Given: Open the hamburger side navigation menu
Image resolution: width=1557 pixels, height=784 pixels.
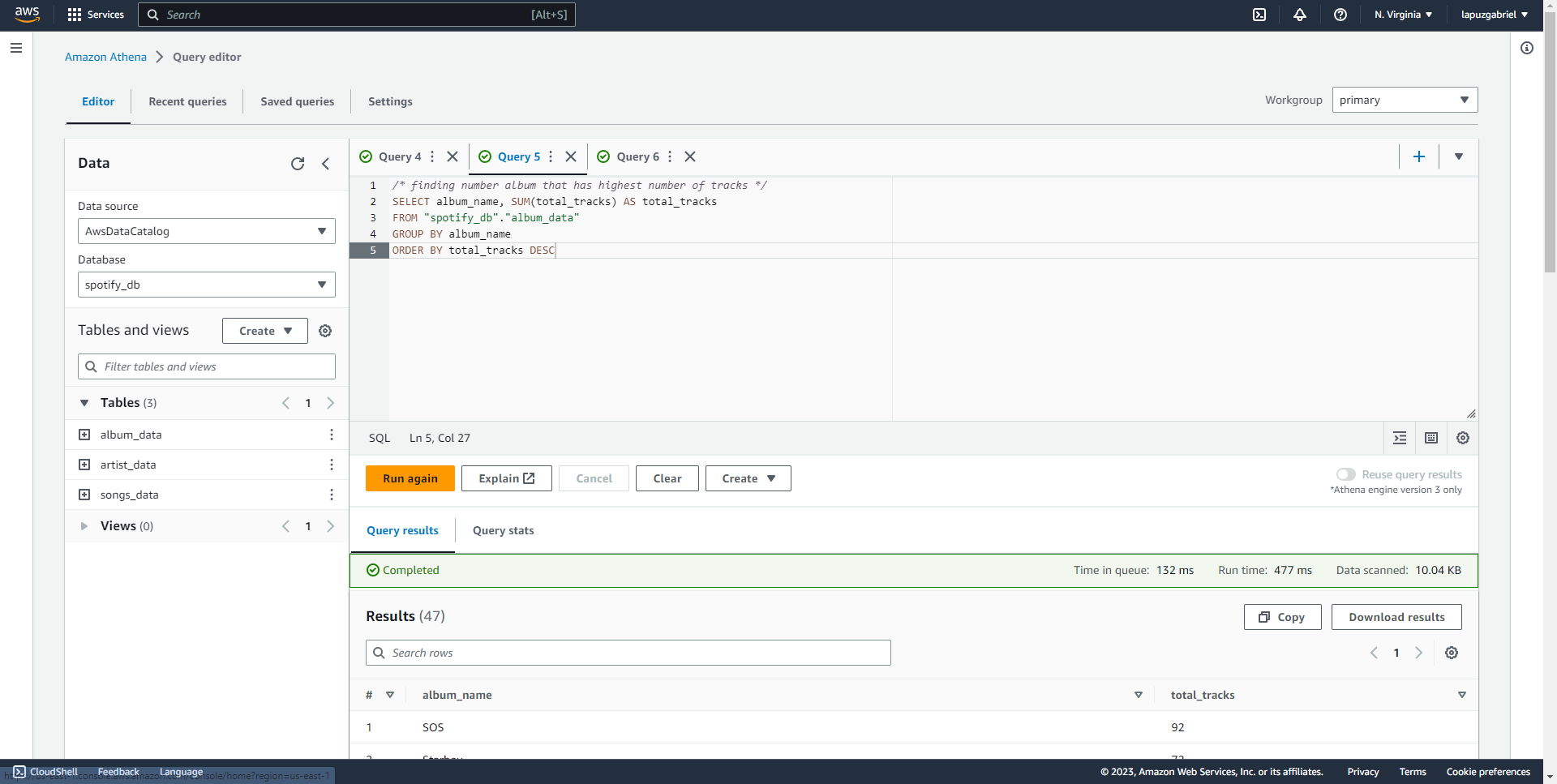Looking at the screenshot, I should coord(15,48).
